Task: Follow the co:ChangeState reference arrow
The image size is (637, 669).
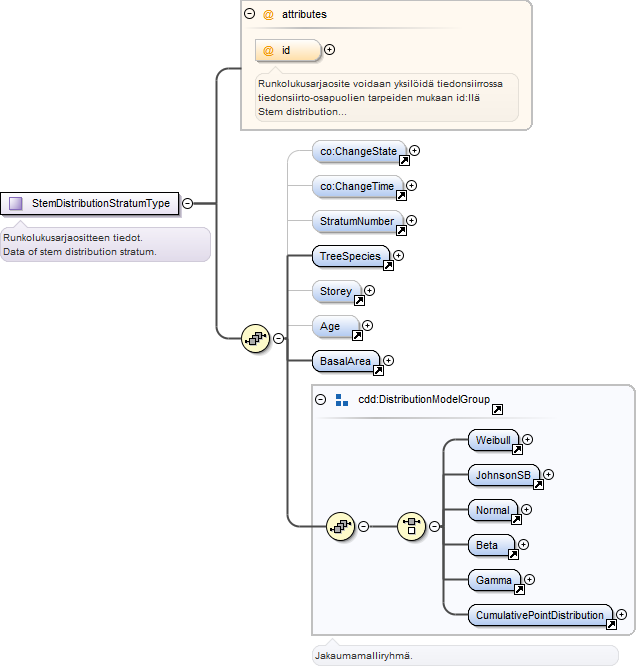Action: point(404,160)
